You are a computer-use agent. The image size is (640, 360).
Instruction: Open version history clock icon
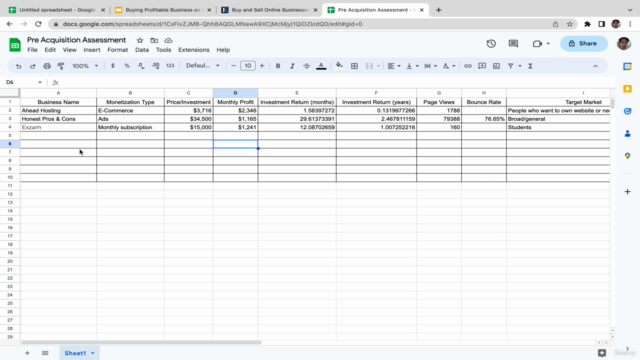tap(491, 43)
